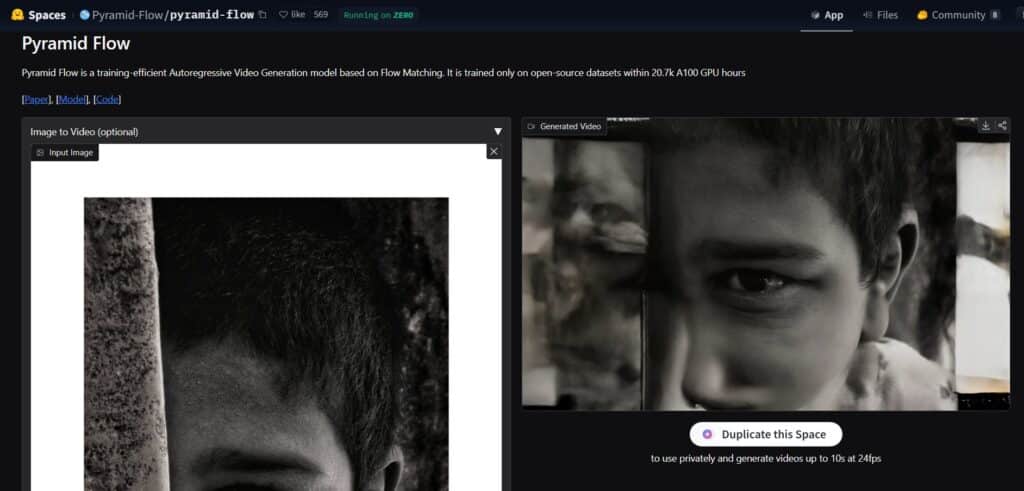Like the pyramid-flow space
The image size is (1024, 491).
pyautogui.click(x=292, y=14)
